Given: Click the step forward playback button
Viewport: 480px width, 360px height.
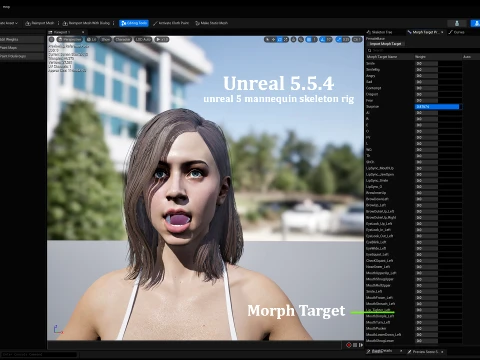Looking at the screenshot, I should tap(361, 345).
